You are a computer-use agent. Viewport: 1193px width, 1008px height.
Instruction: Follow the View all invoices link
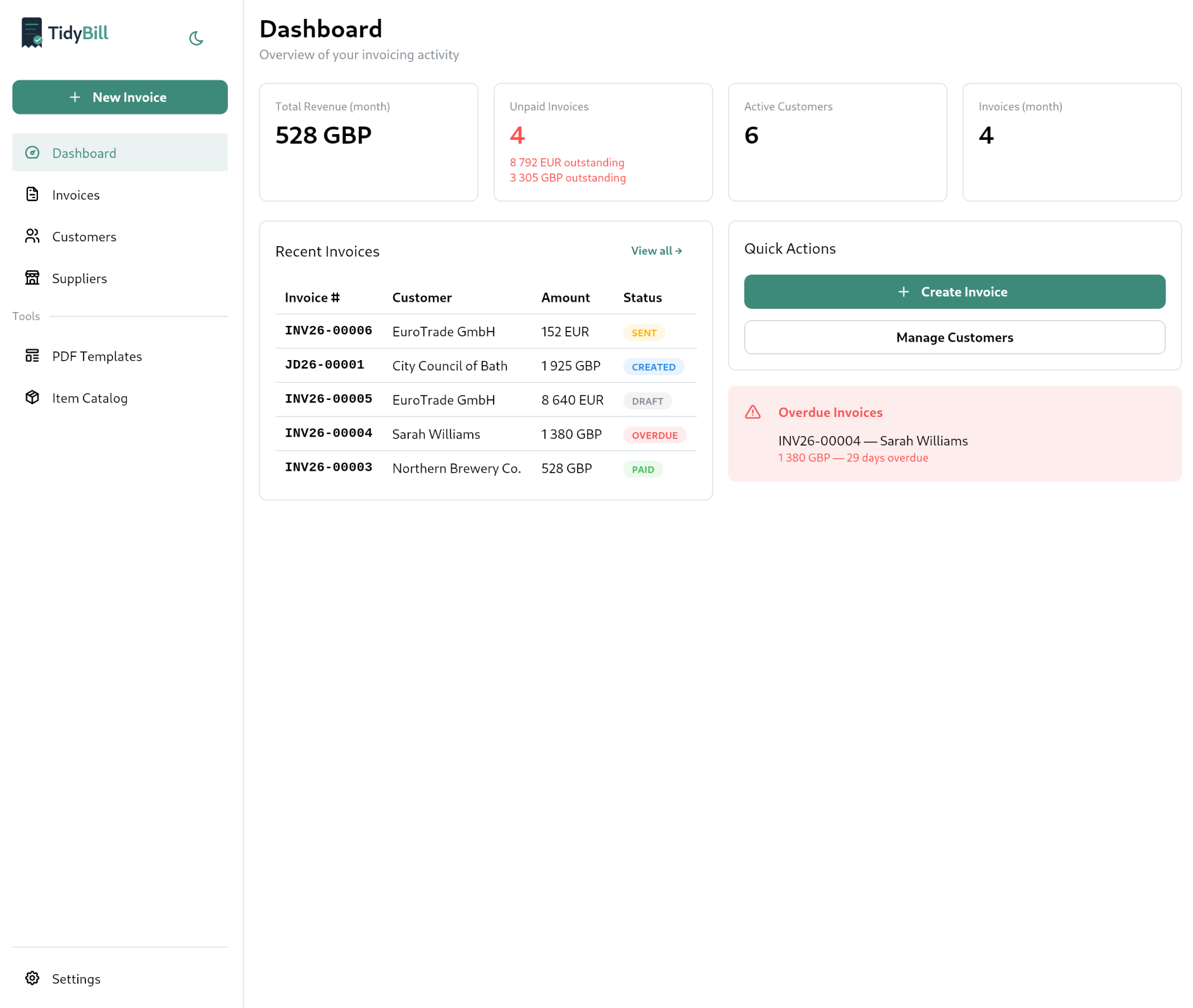(x=656, y=251)
